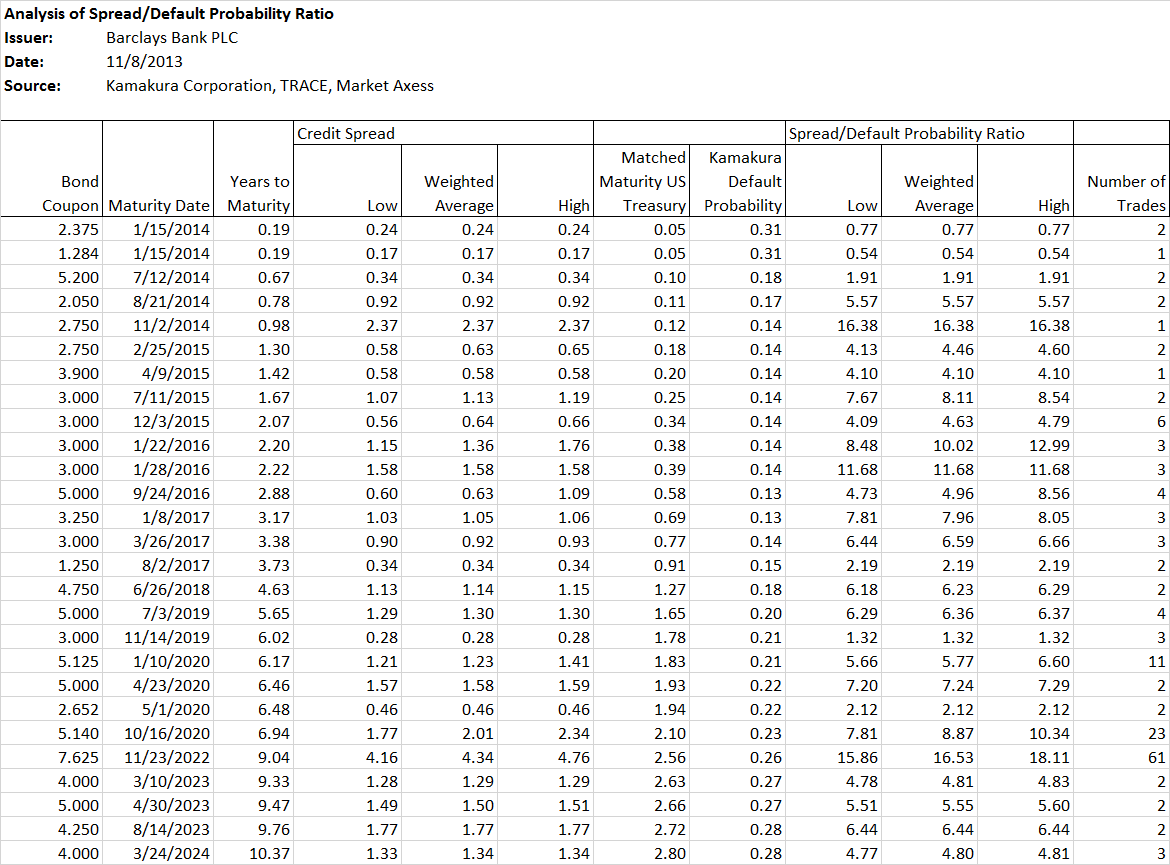Click the Spread/Default Probability Ratio header
This screenshot has width=1170, height=865.
point(929,133)
